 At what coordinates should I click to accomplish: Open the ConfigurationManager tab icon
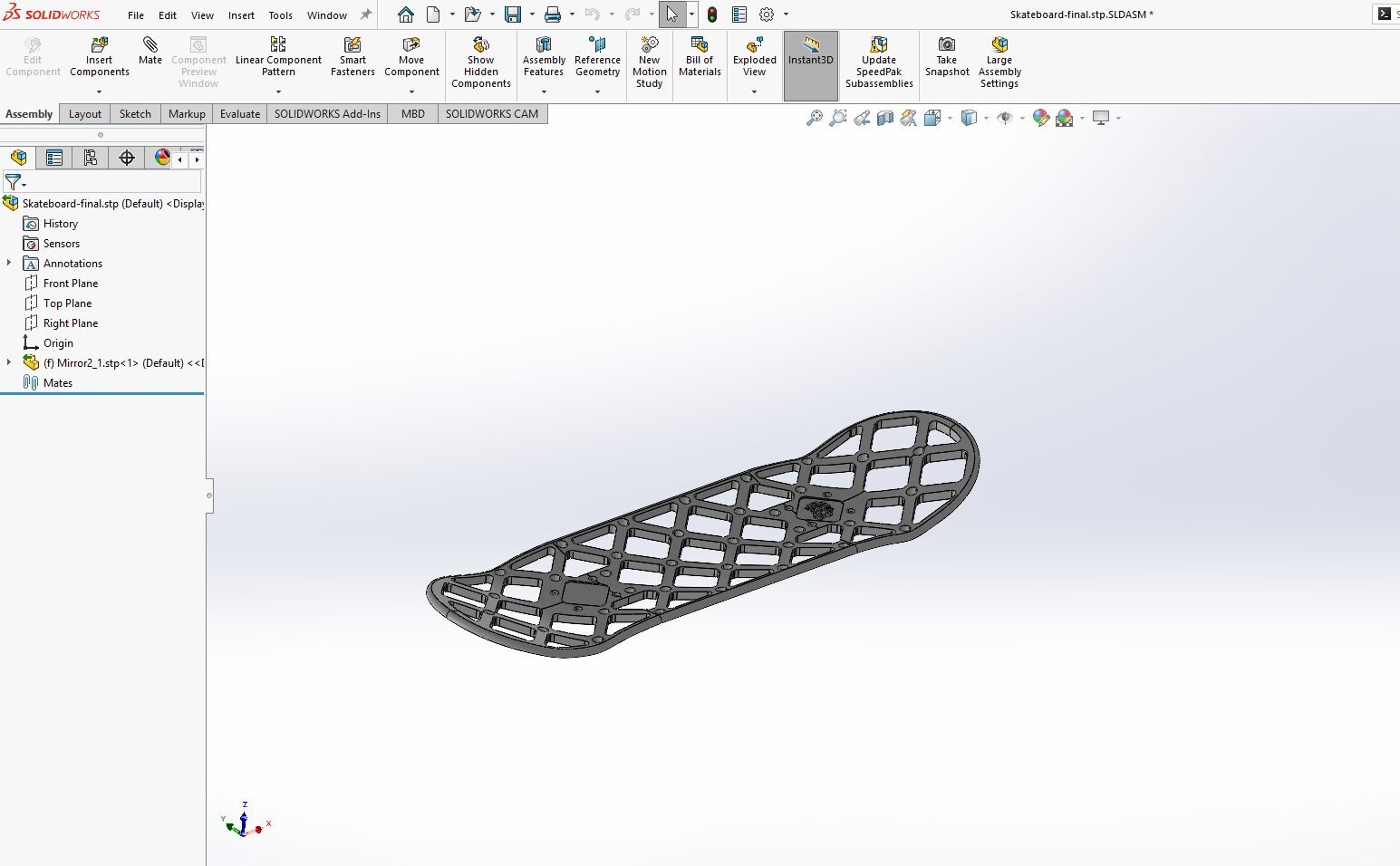pyautogui.click(x=91, y=158)
